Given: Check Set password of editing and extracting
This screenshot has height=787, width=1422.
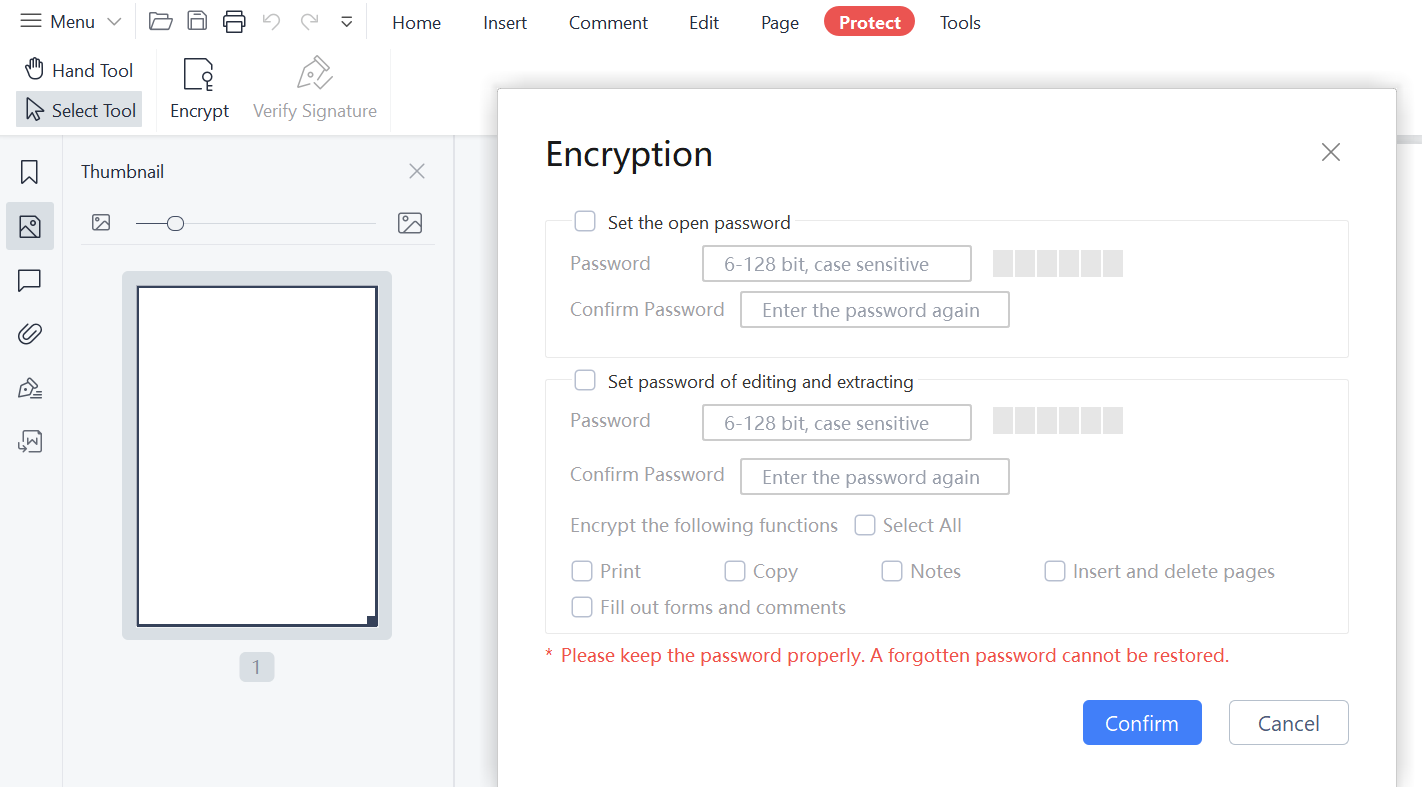Looking at the screenshot, I should [585, 380].
